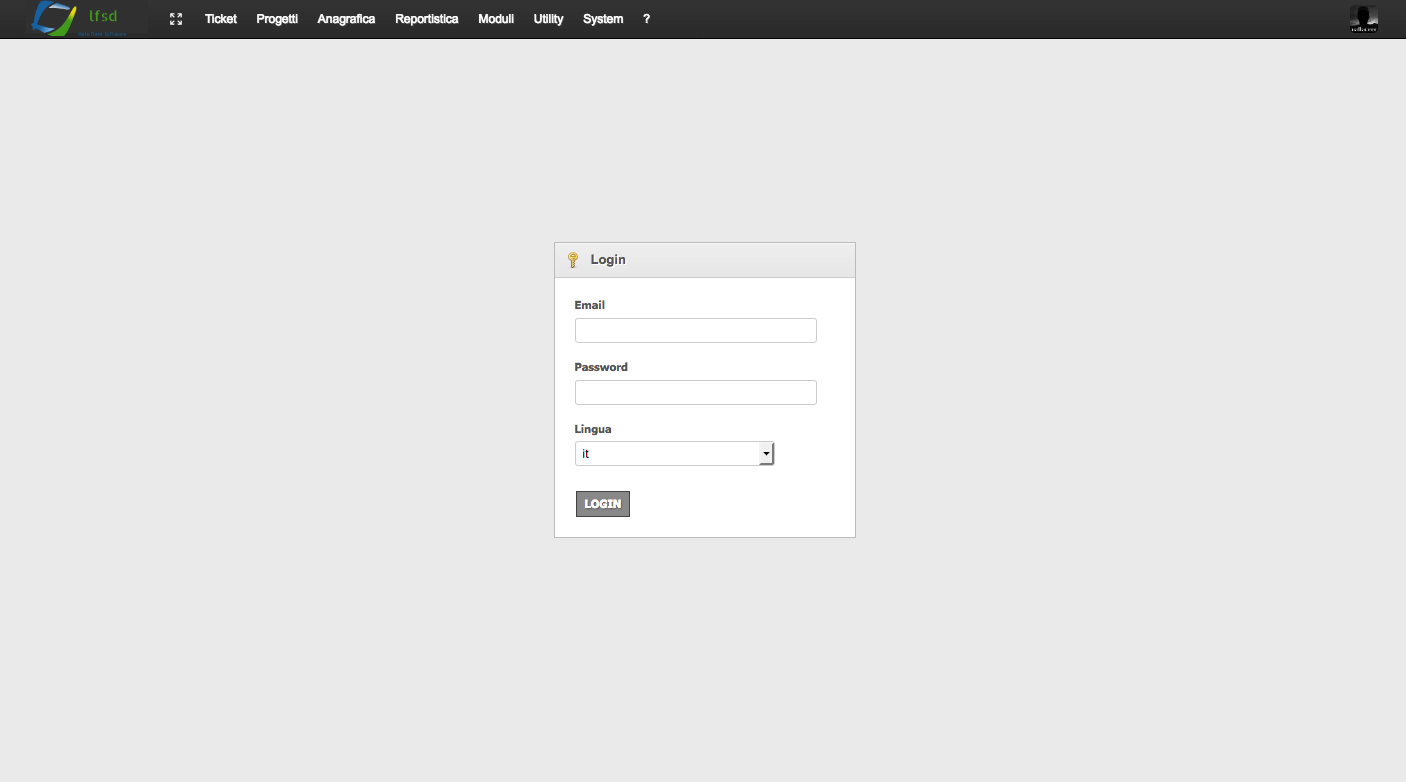Open the Moduli menu

496,18
